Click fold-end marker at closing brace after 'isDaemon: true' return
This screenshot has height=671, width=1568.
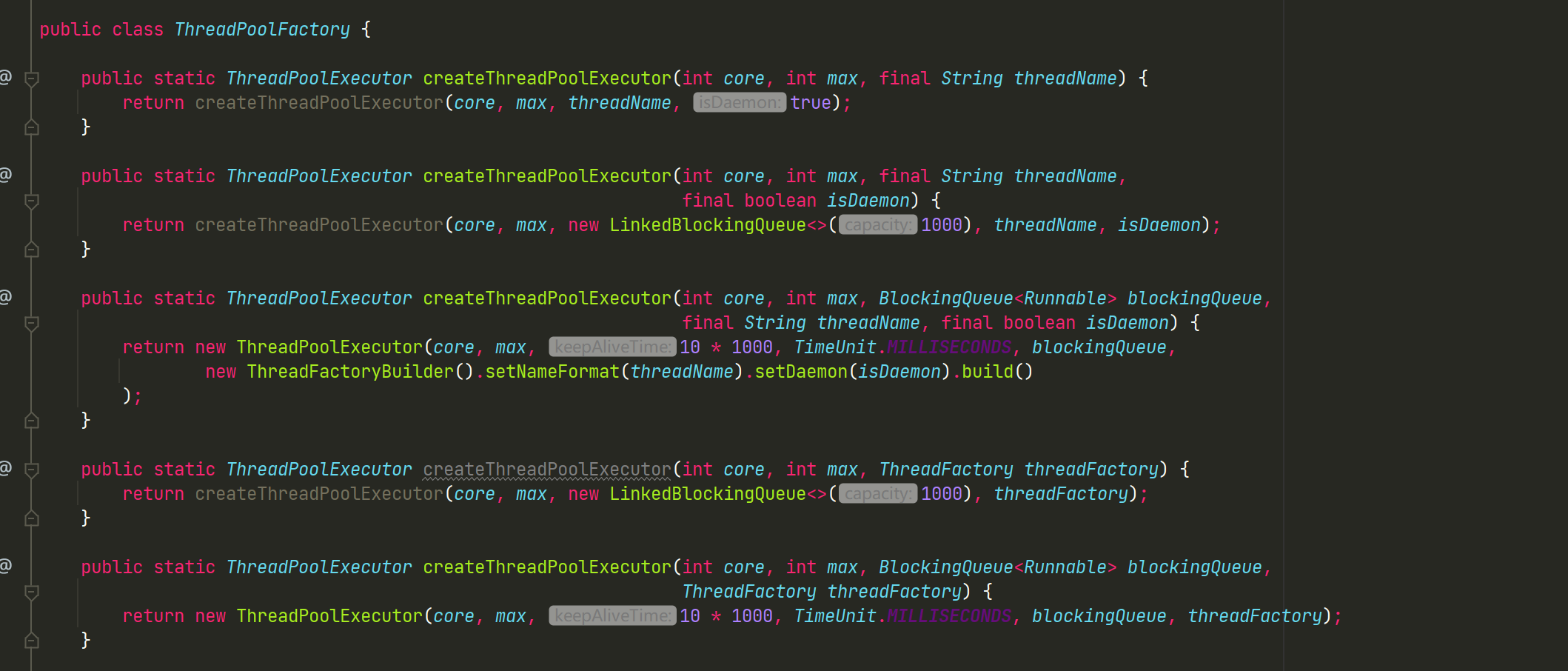[31, 127]
